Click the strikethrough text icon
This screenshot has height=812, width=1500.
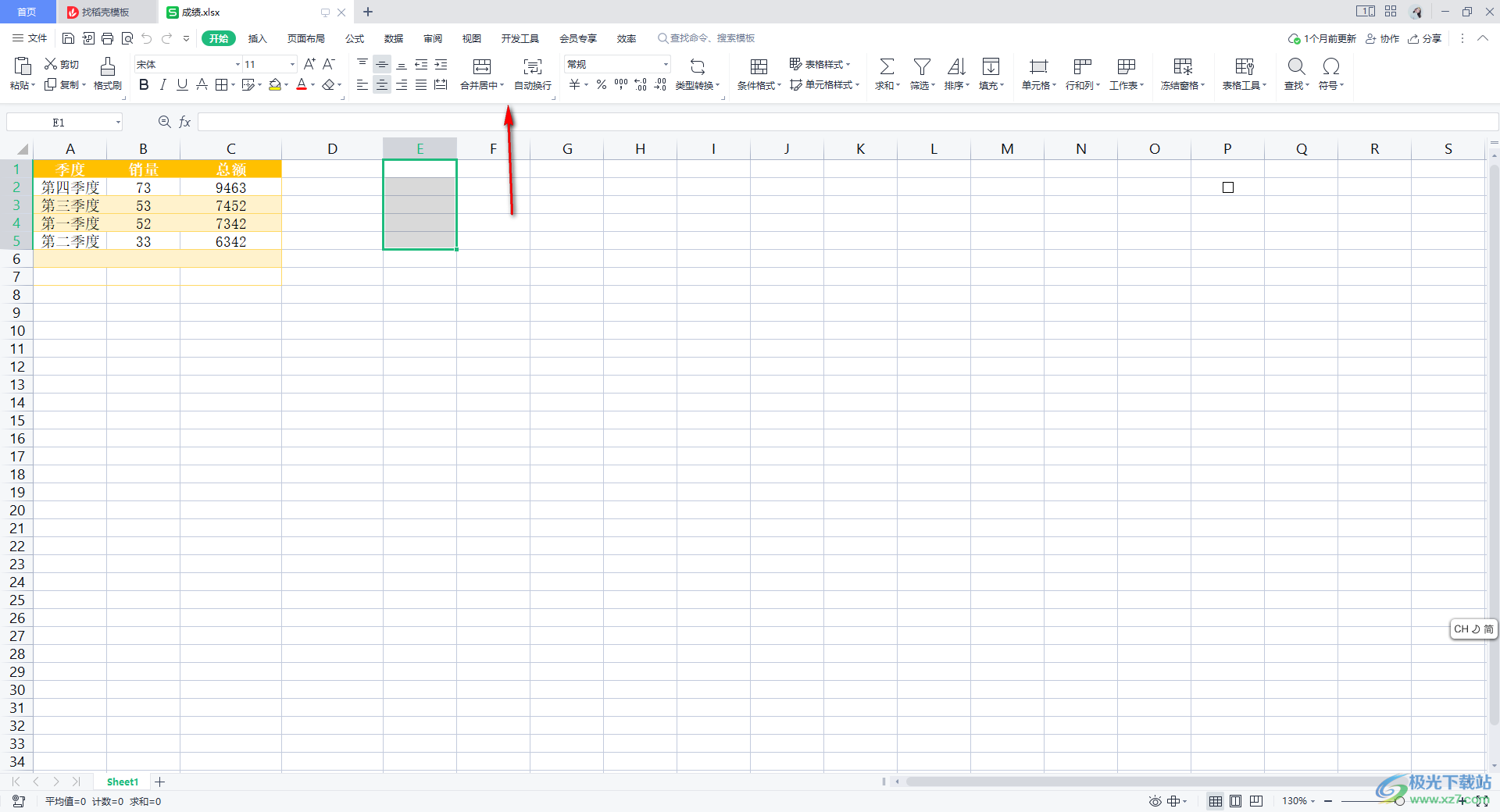pos(202,84)
